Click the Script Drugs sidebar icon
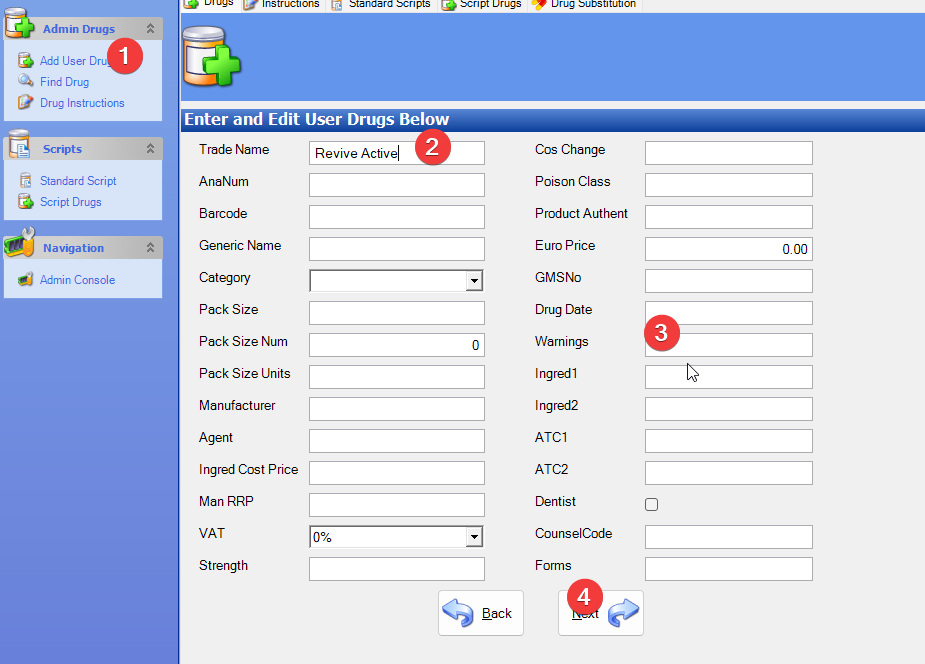The height and width of the screenshot is (664, 925). pos(26,201)
